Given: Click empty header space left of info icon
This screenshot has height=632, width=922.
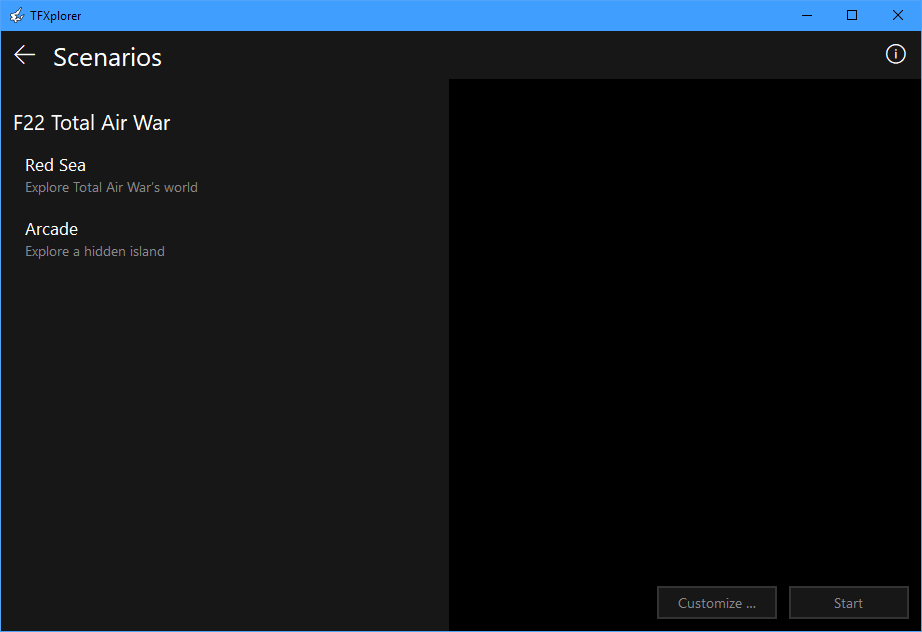Looking at the screenshot, I should [600, 56].
